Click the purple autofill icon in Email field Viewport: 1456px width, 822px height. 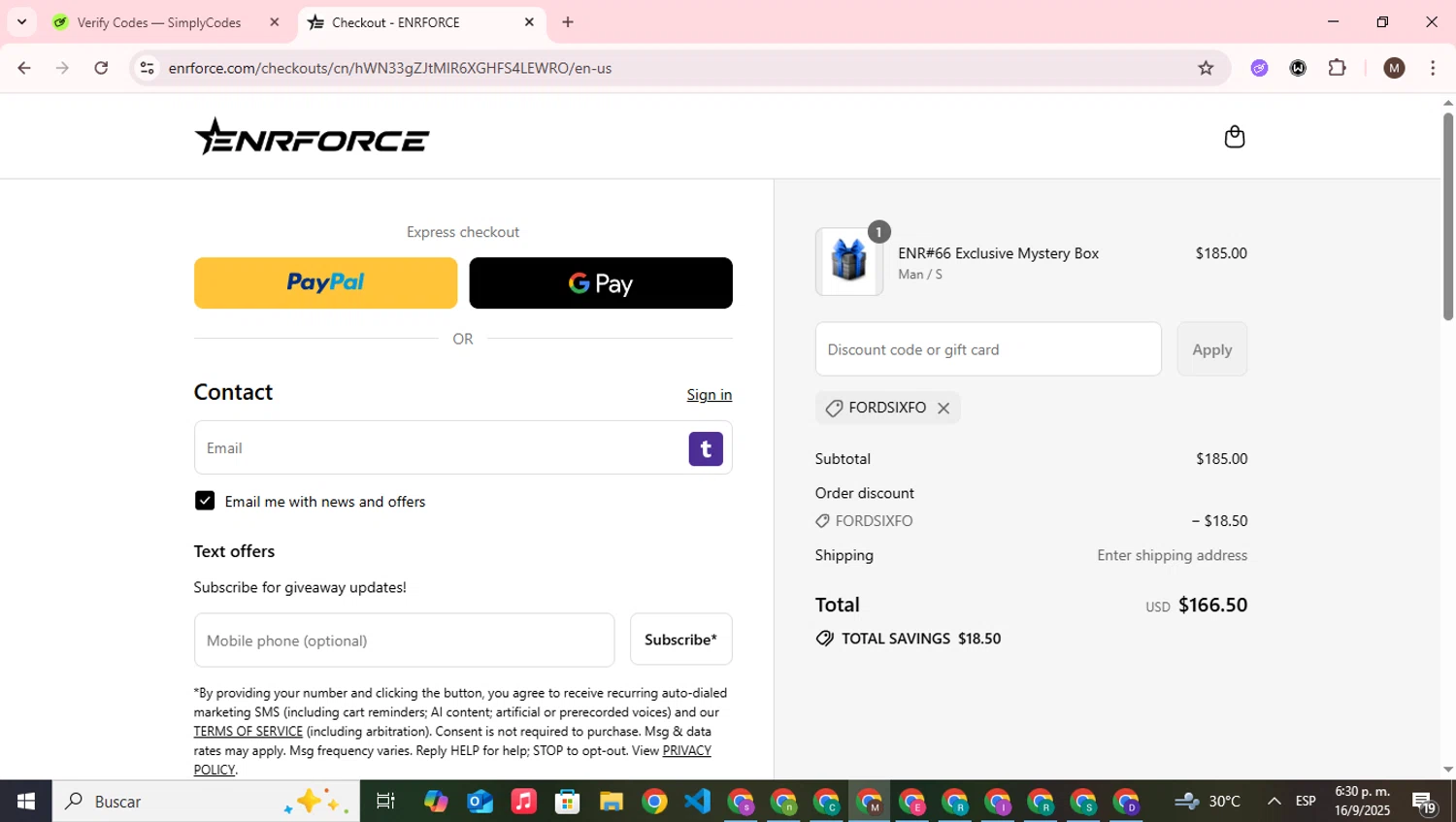pyautogui.click(x=706, y=448)
